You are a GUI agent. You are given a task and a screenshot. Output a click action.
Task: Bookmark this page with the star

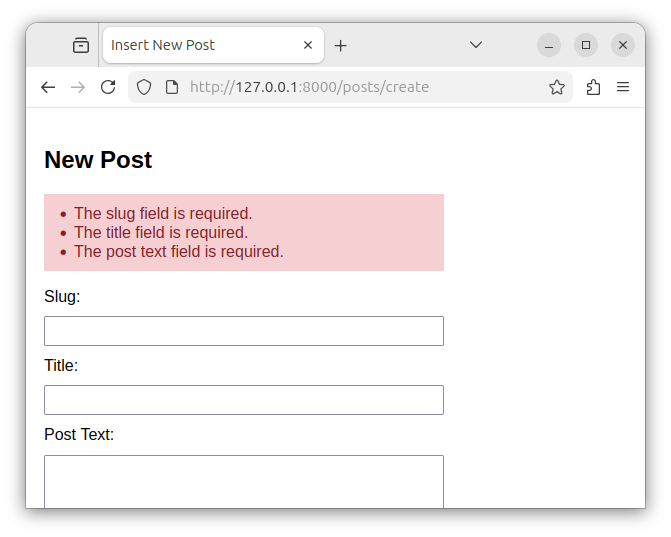(x=557, y=87)
